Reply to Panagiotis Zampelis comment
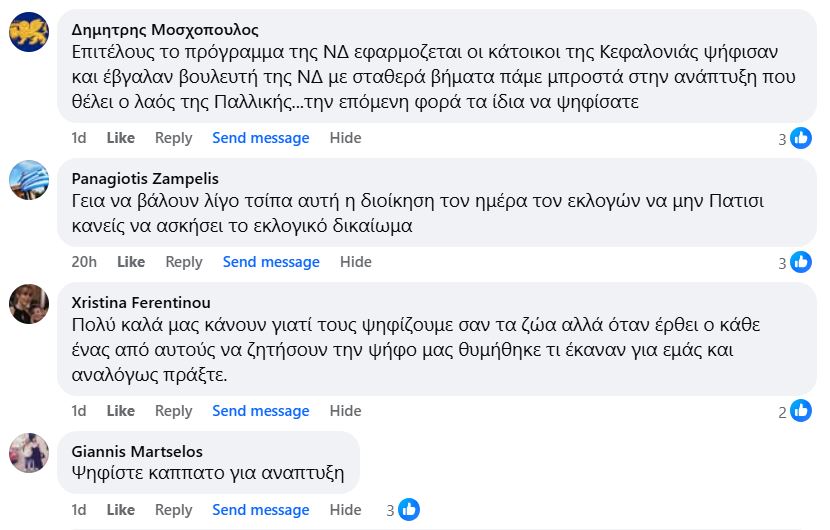The width and height of the screenshot is (830, 530). (x=184, y=262)
